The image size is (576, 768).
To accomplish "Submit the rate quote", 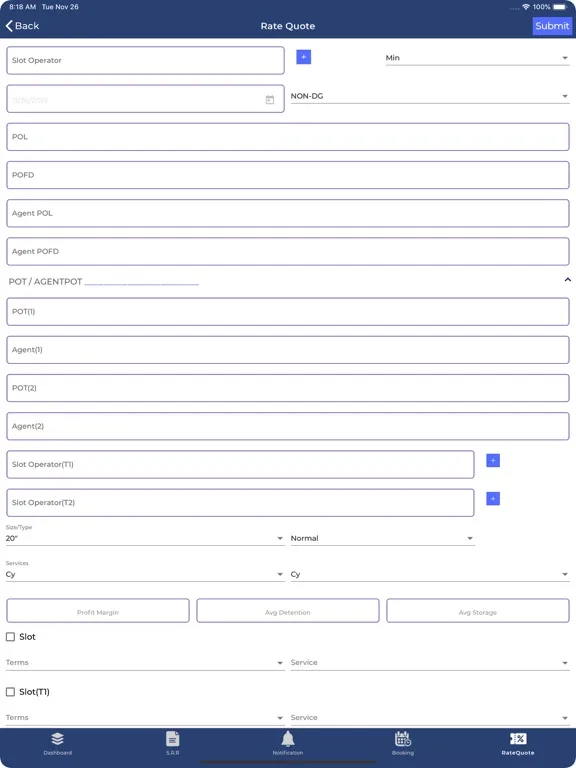I will tap(552, 26).
